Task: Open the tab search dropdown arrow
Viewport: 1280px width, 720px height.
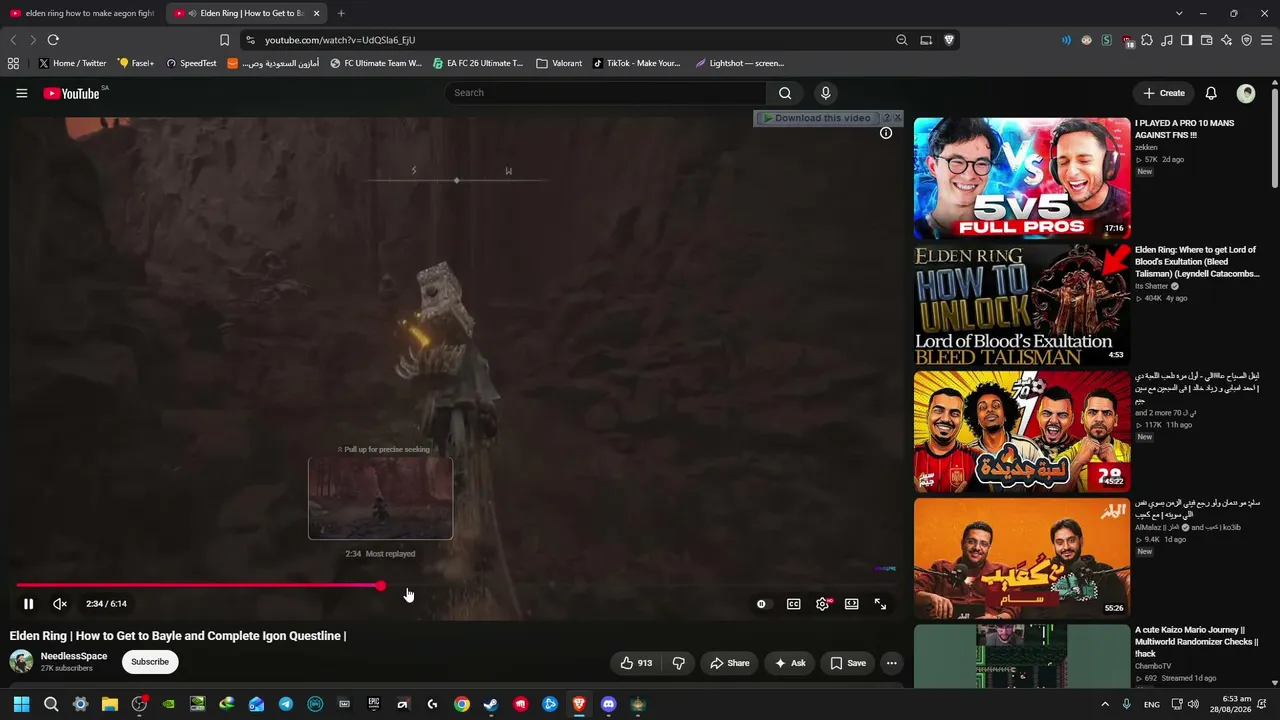Action: [1179, 13]
